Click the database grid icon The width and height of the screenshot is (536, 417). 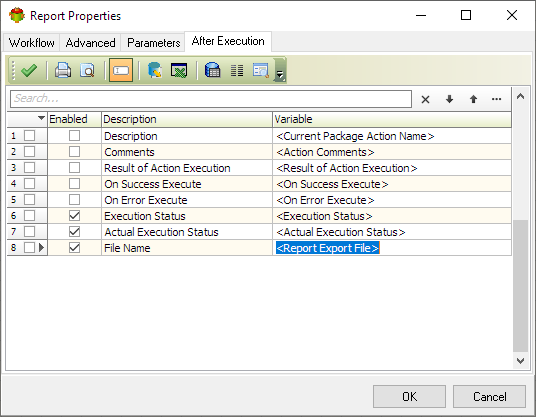point(212,70)
